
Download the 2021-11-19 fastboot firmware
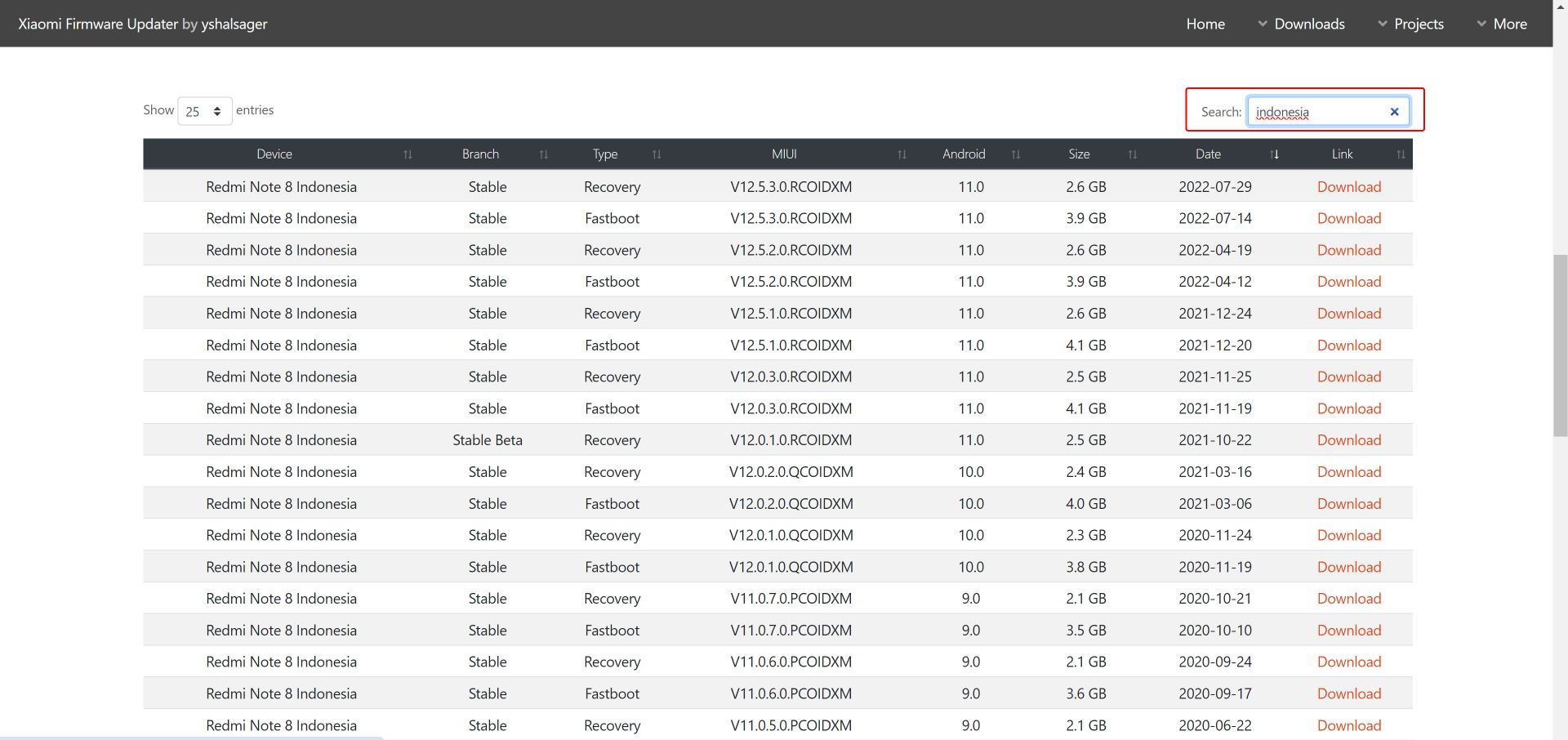coord(1349,408)
